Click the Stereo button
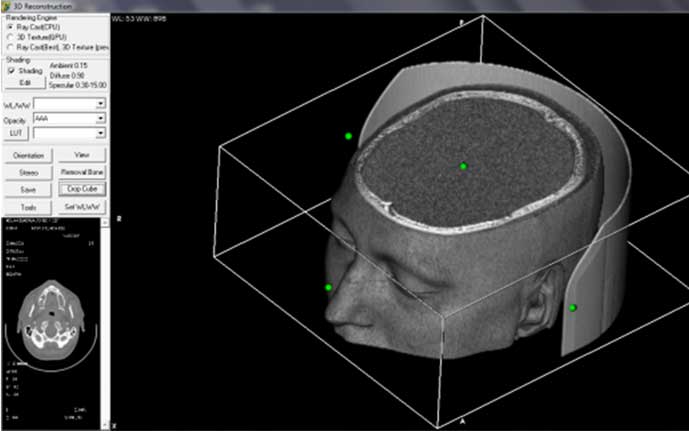 point(28,173)
